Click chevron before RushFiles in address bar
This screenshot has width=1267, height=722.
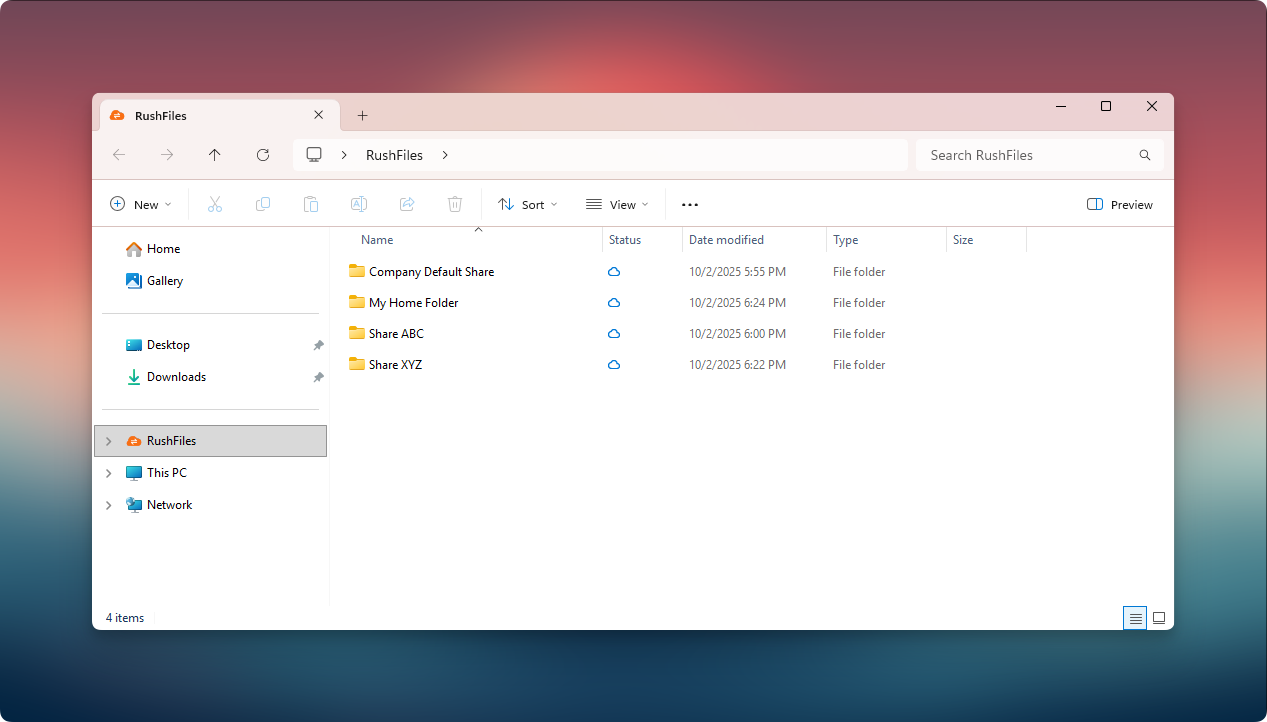(344, 155)
